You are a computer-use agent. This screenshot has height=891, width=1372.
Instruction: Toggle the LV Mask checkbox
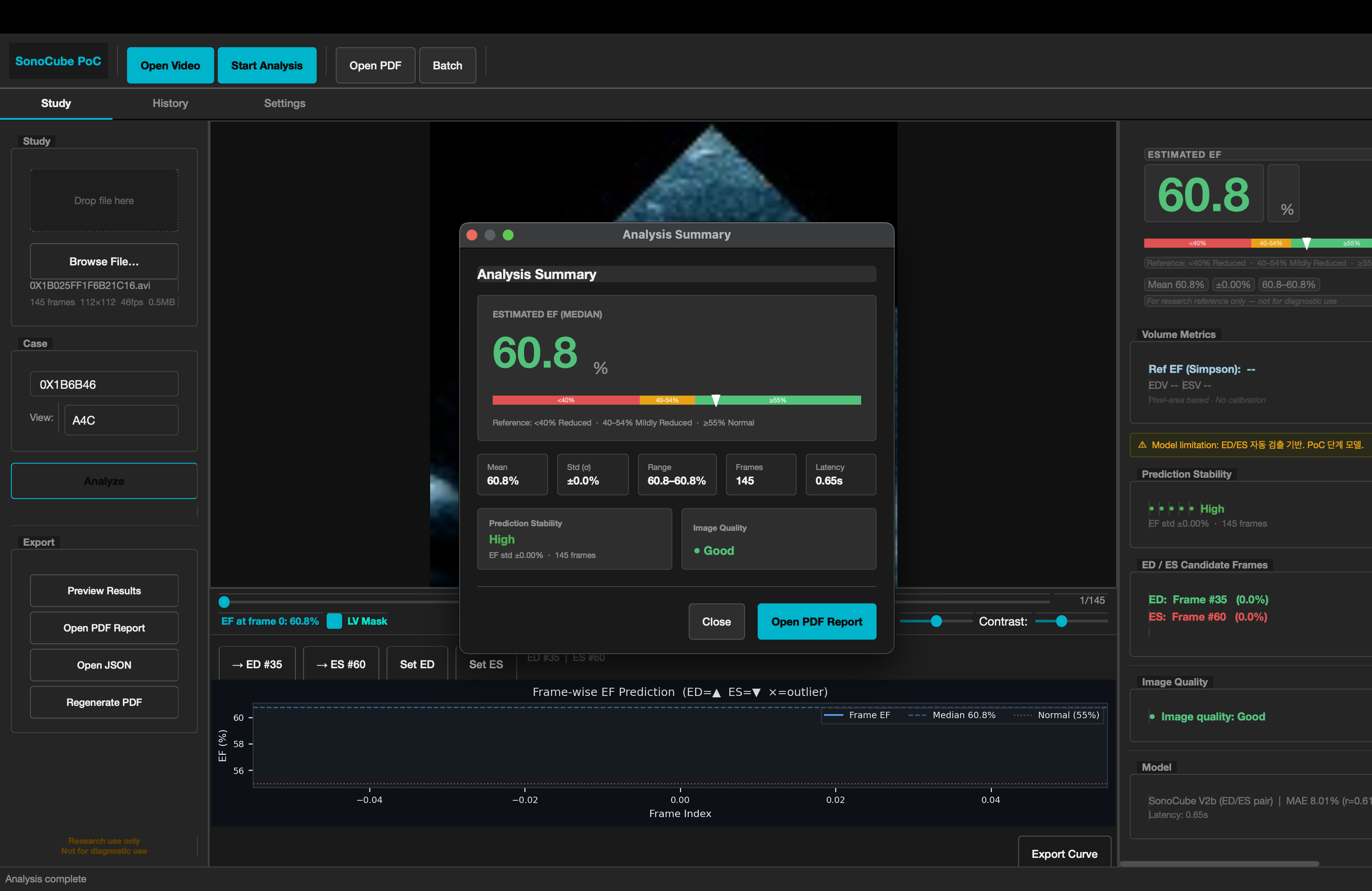pyautogui.click(x=334, y=621)
